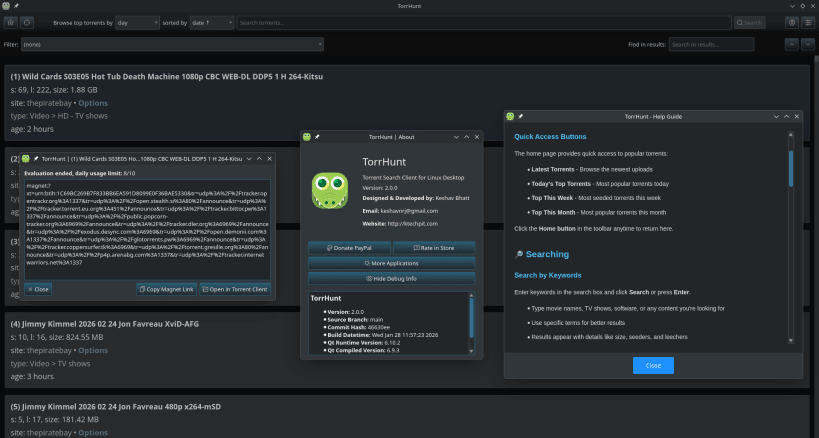
Task: Click the debug info scrollbar thumb in About
Action: coord(471,318)
